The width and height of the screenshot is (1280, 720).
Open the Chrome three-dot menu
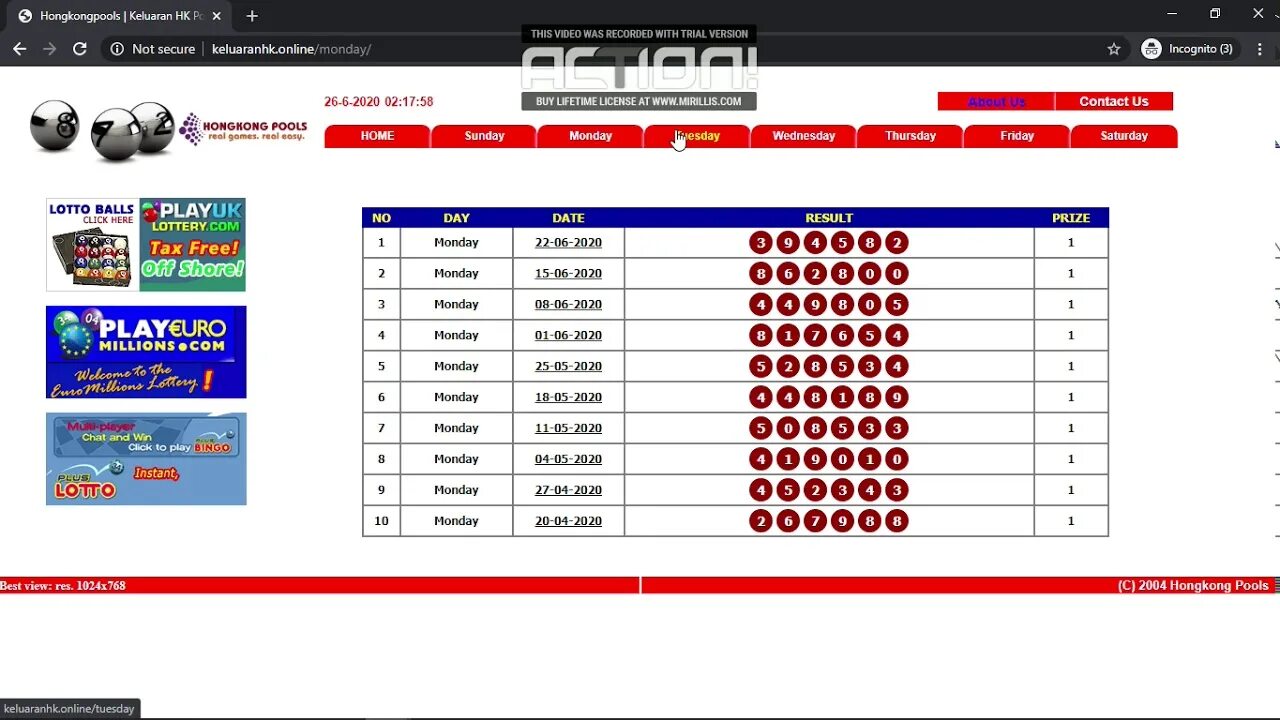point(1259,49)
